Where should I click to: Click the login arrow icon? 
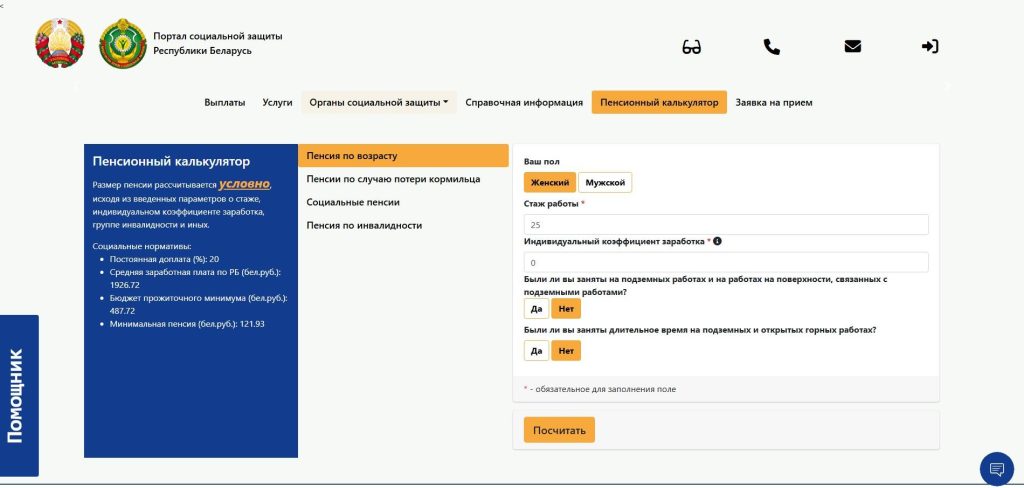pyautogui.click(x=930, y=47)
